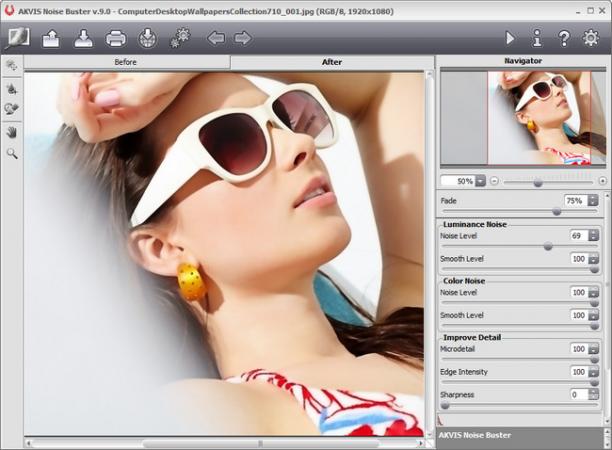
Task: Click the Sharpness value input field
Action: click(579, 394)
